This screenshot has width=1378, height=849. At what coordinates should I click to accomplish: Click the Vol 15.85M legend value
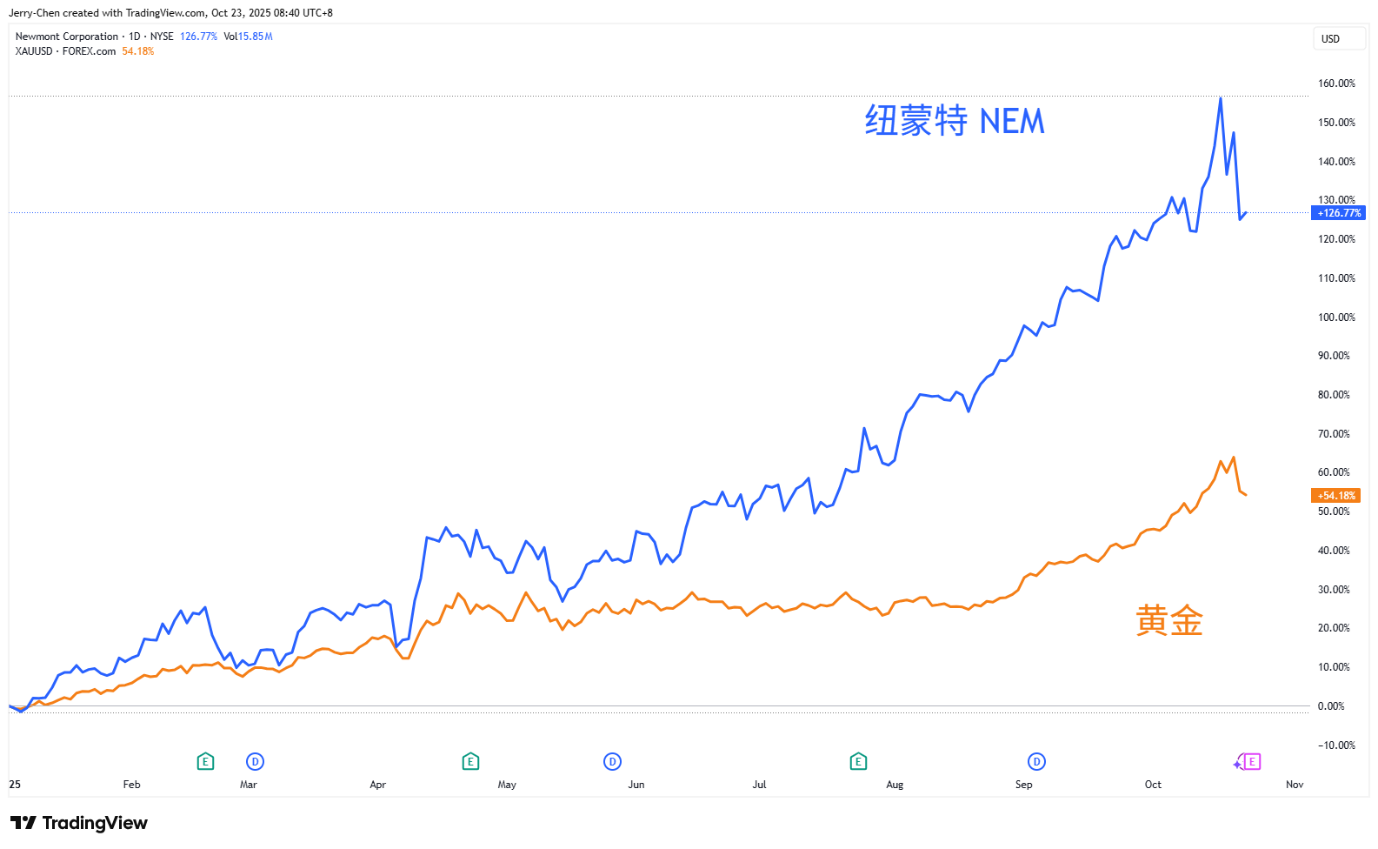click(248, 37)
